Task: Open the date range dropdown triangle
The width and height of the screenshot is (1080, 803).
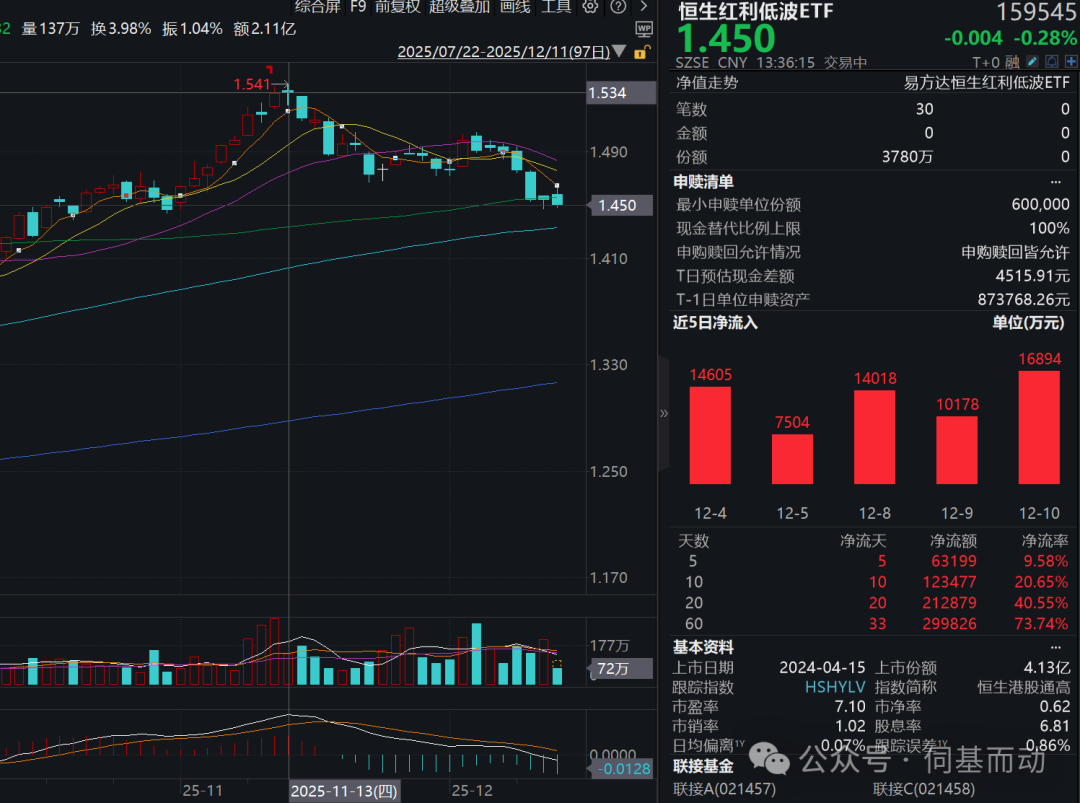Action: 618,51
